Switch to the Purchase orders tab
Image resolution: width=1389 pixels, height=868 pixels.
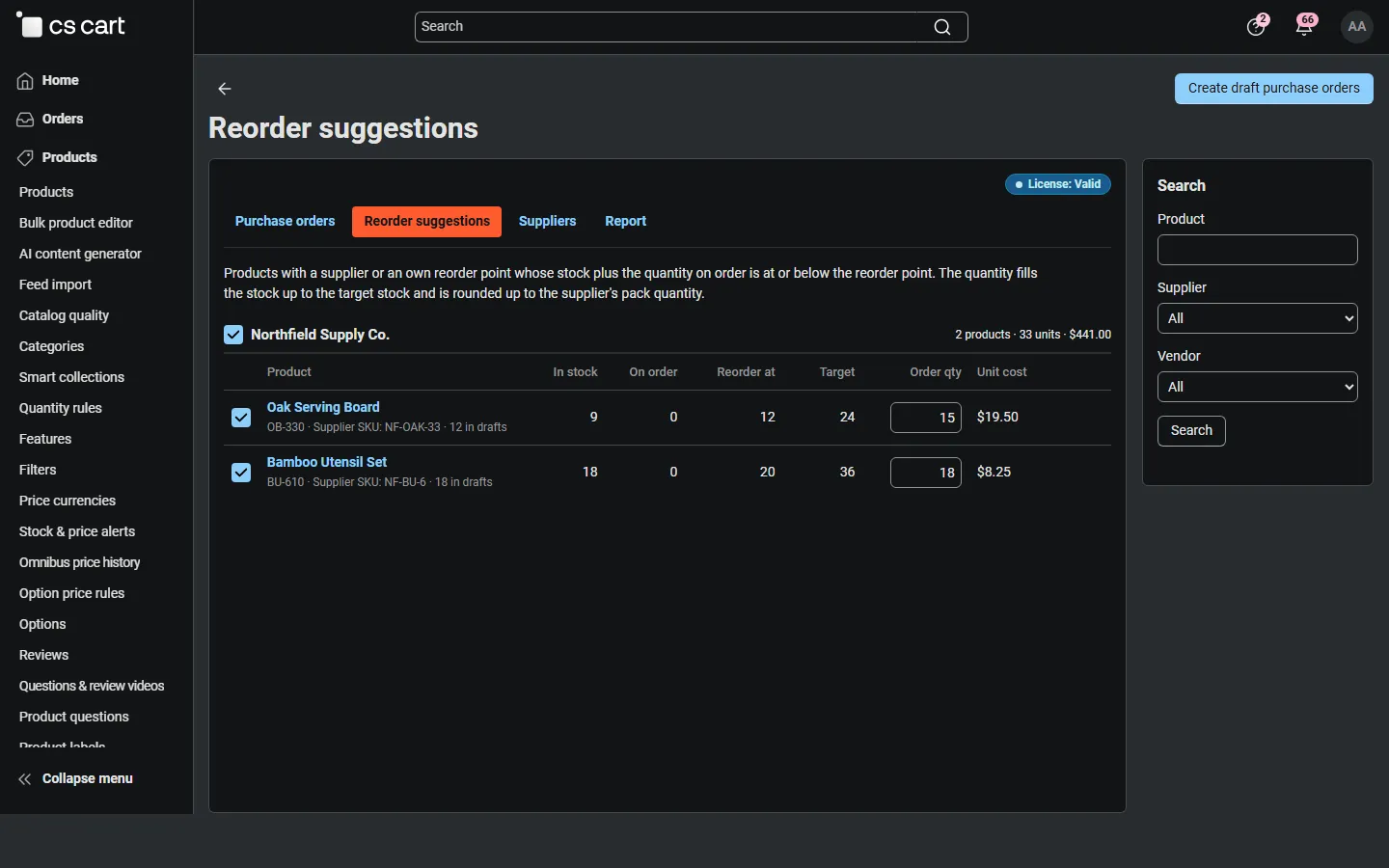(x=286, y=221)
